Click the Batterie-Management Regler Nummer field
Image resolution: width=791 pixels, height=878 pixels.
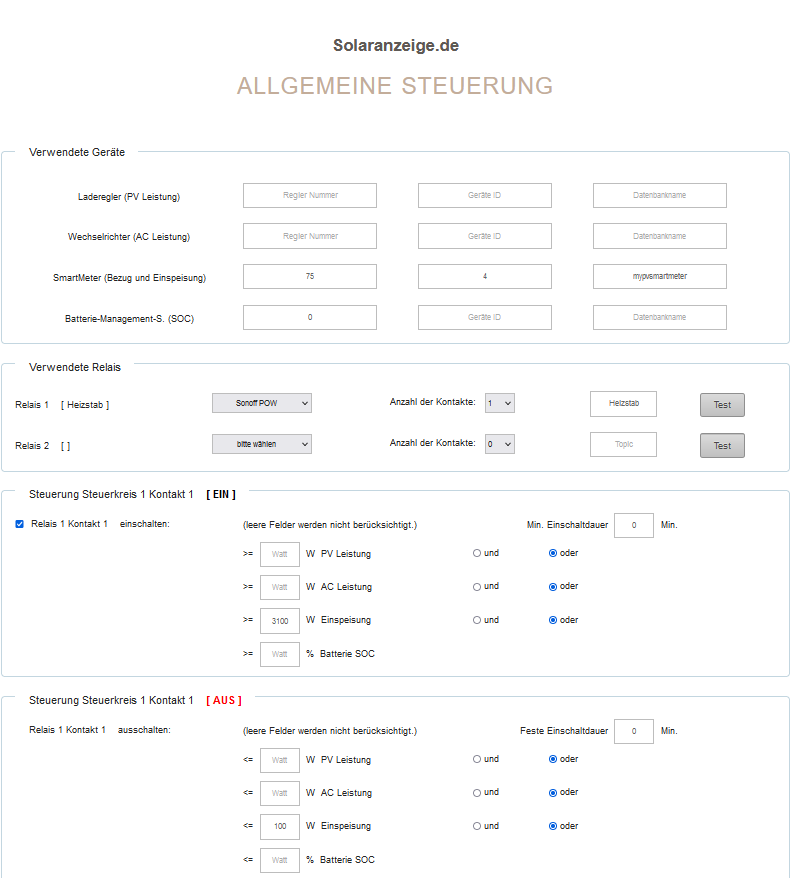pyautogui.click(x=310, y=317)
